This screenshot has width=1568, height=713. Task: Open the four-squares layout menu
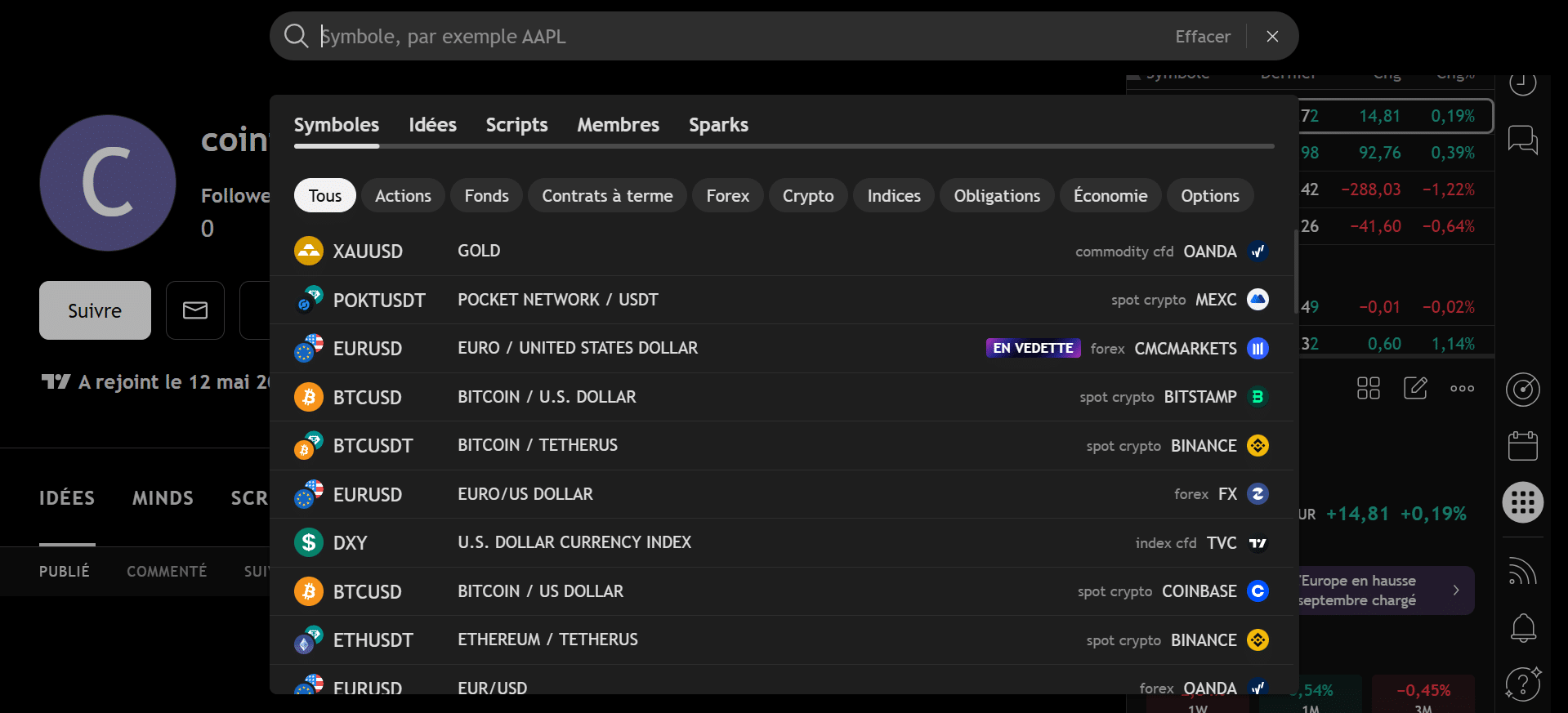1368,388
